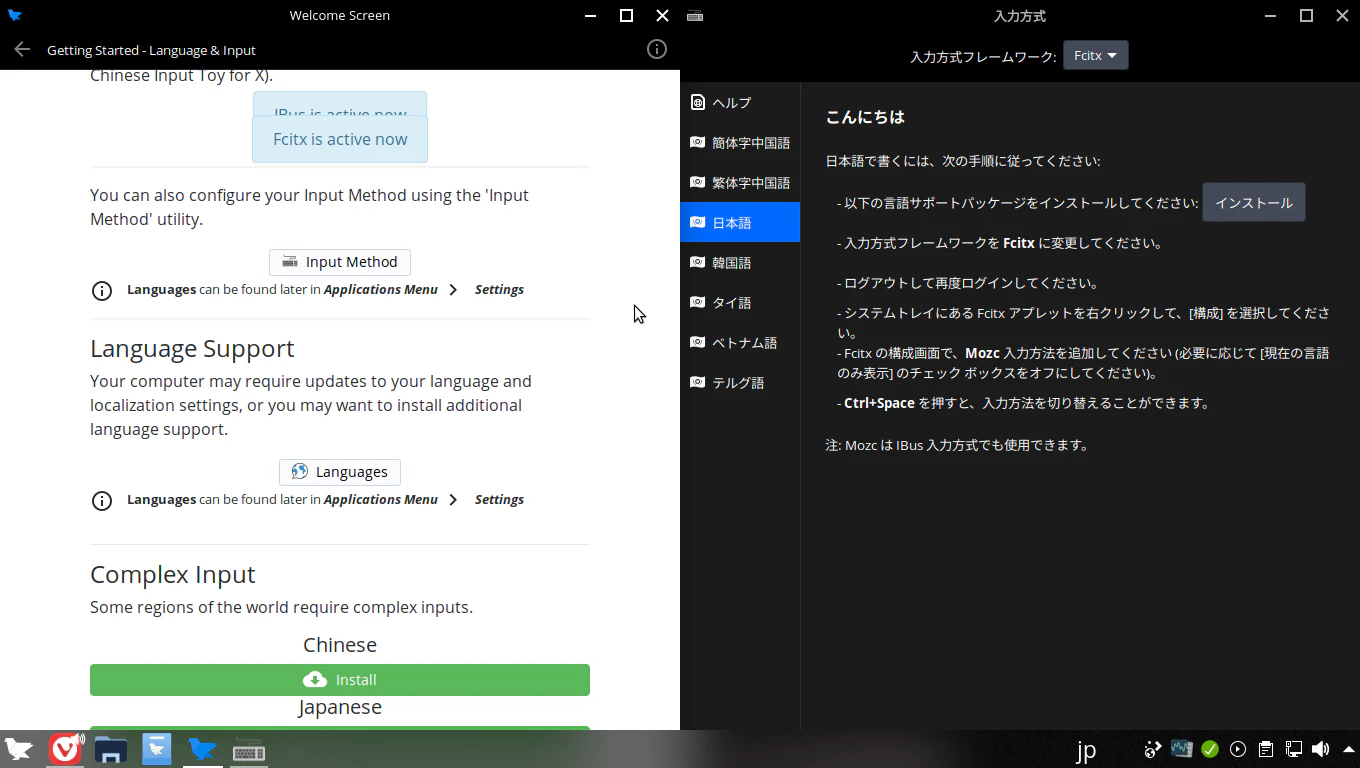The width and height of the screenshot is (1360, 768).
Task: Select the 韓国語 sidebar tab
Action: pyautogui.click(x=740, y=263)
